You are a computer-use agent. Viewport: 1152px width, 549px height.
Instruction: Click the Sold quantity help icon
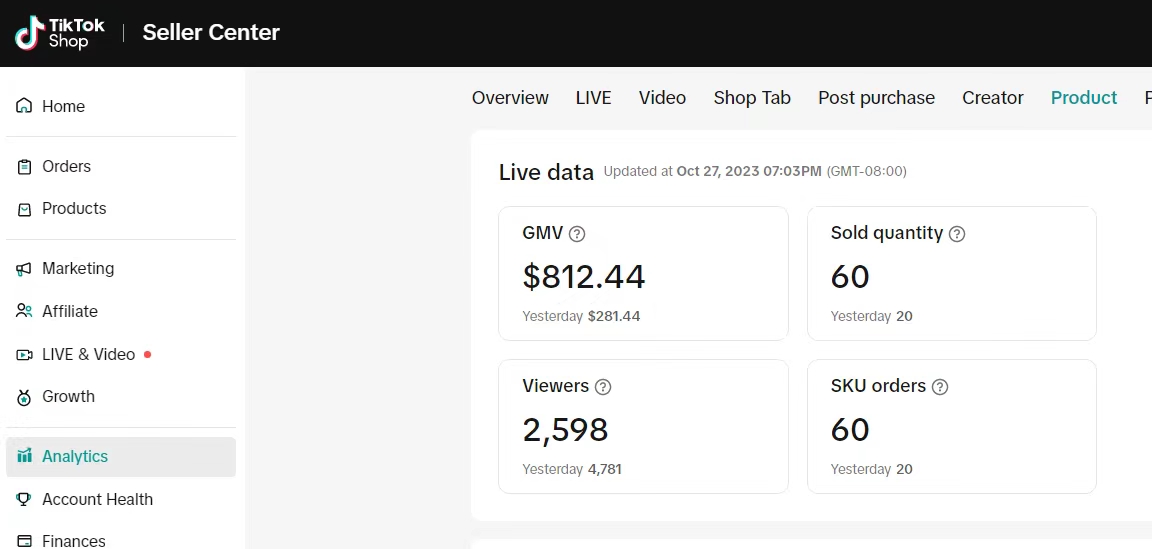(x=957, y=234)
